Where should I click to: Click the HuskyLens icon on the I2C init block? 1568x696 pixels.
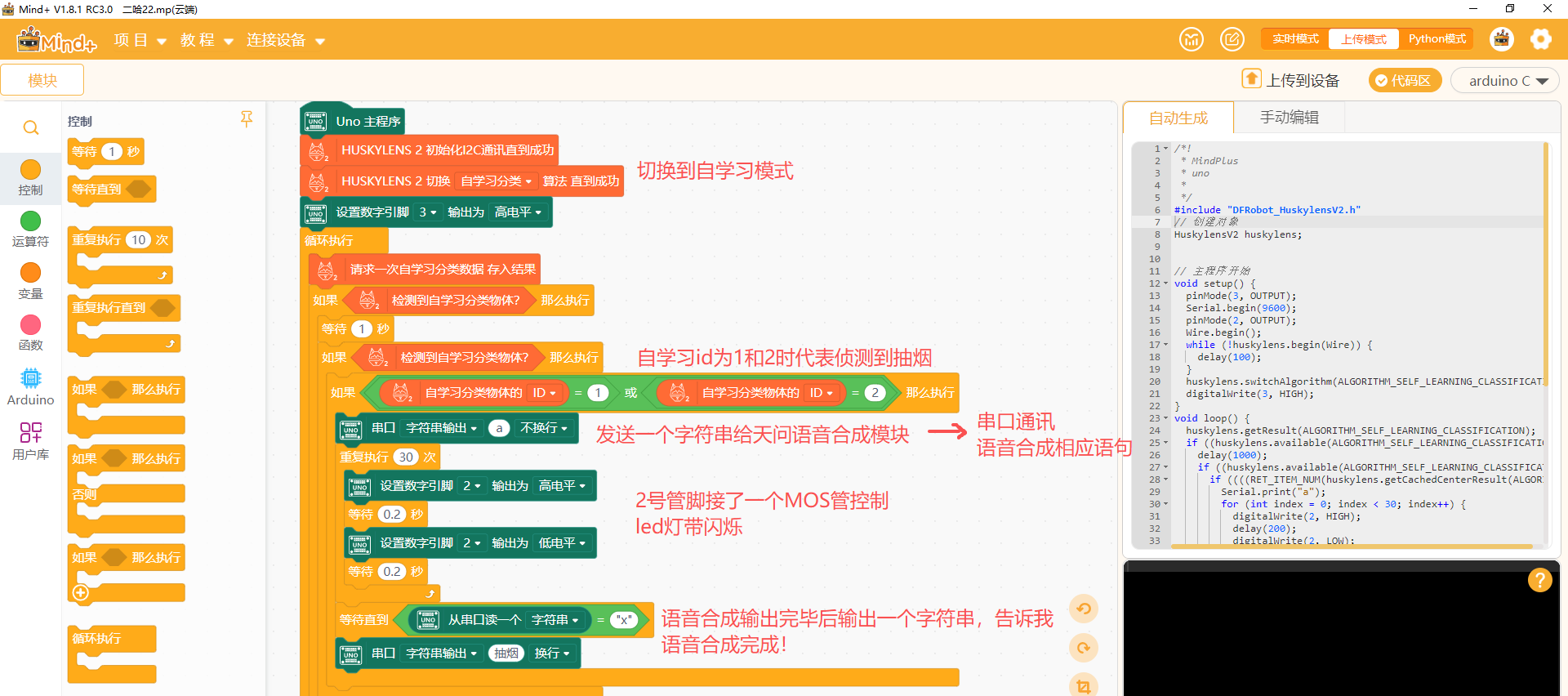[x=318, y=151]
